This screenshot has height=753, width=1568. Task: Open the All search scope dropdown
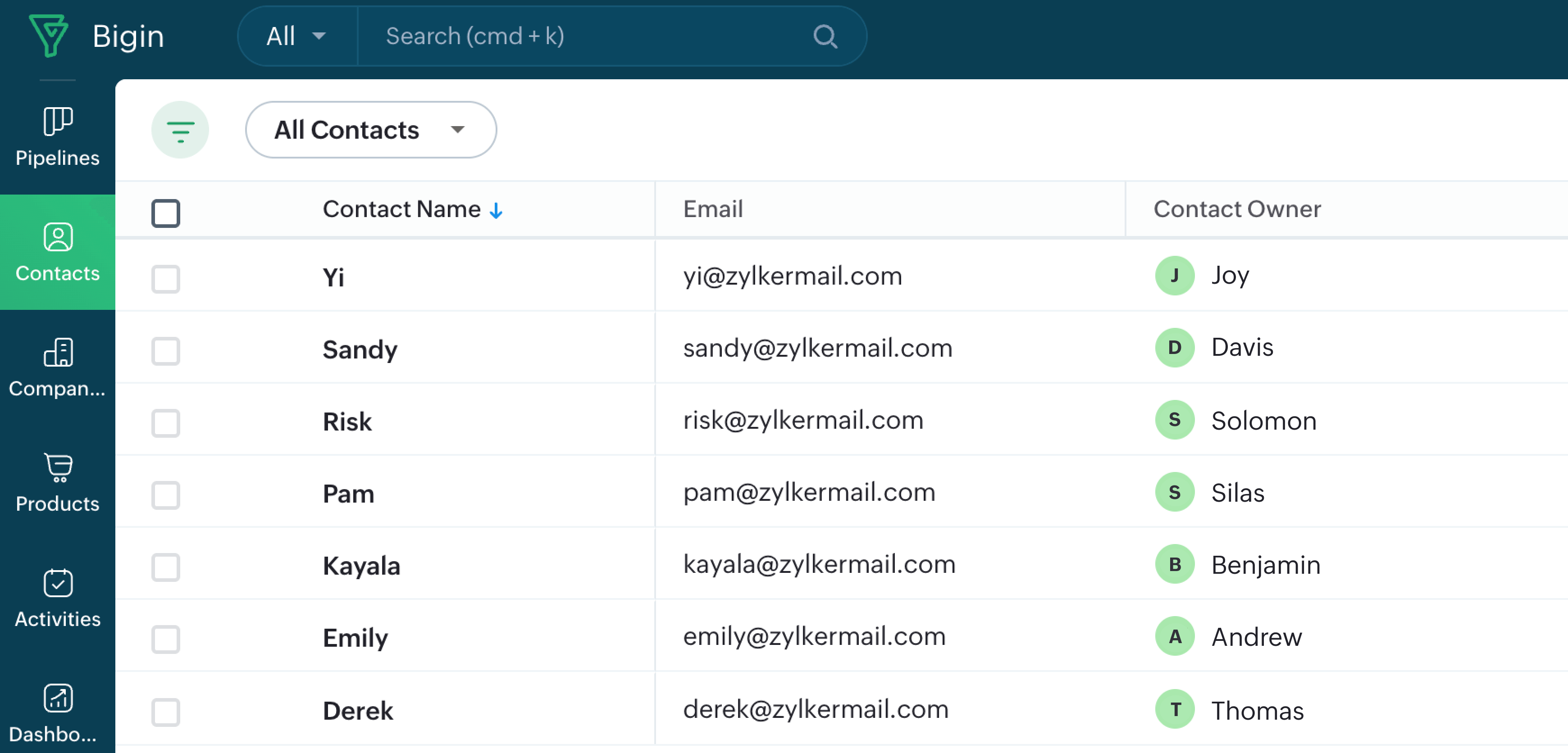(x=296, y=36)
